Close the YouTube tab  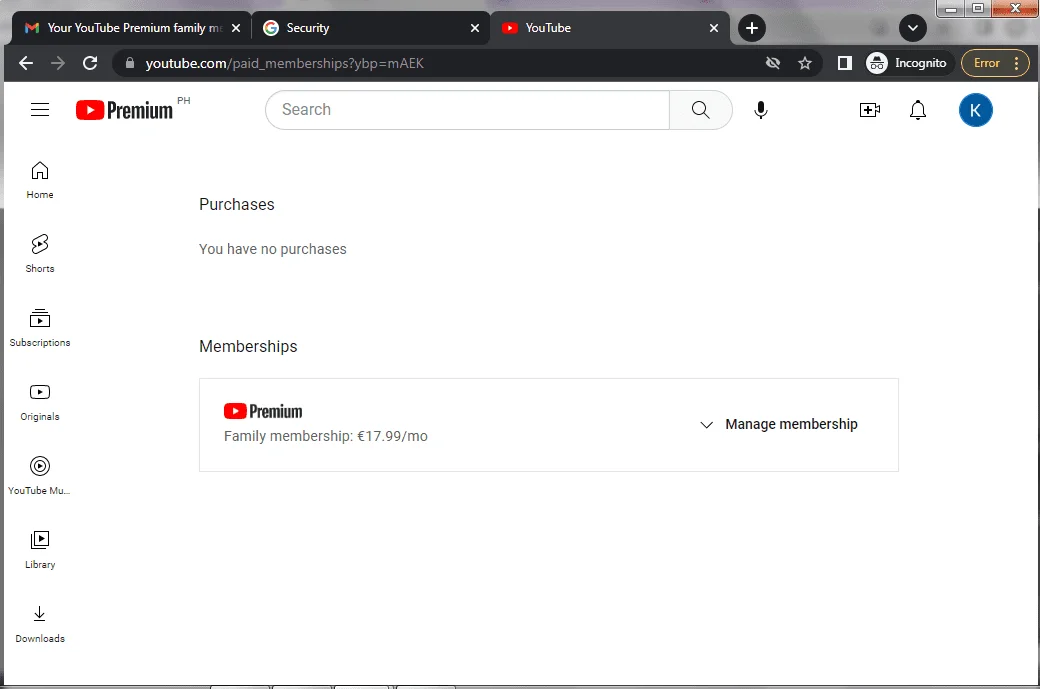click(714, 28)
